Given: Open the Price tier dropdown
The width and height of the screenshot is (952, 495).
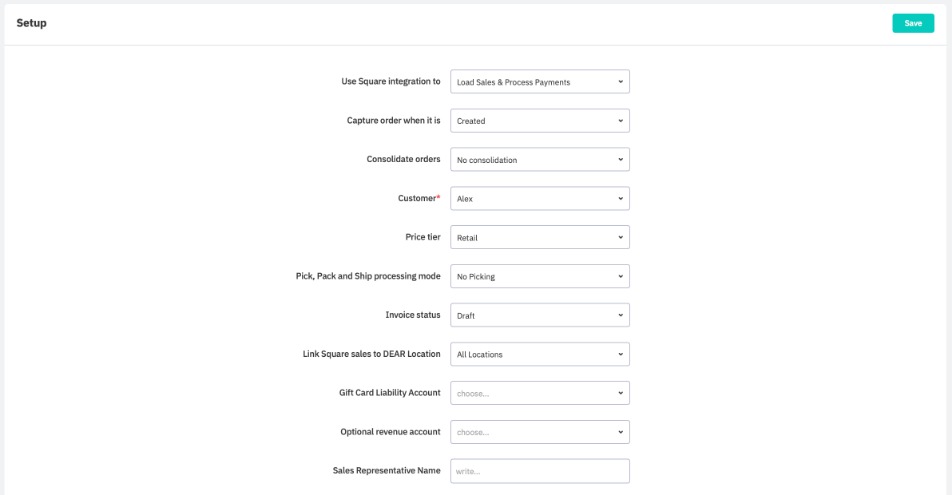Looking at the screenshot, I should [539, 237].
